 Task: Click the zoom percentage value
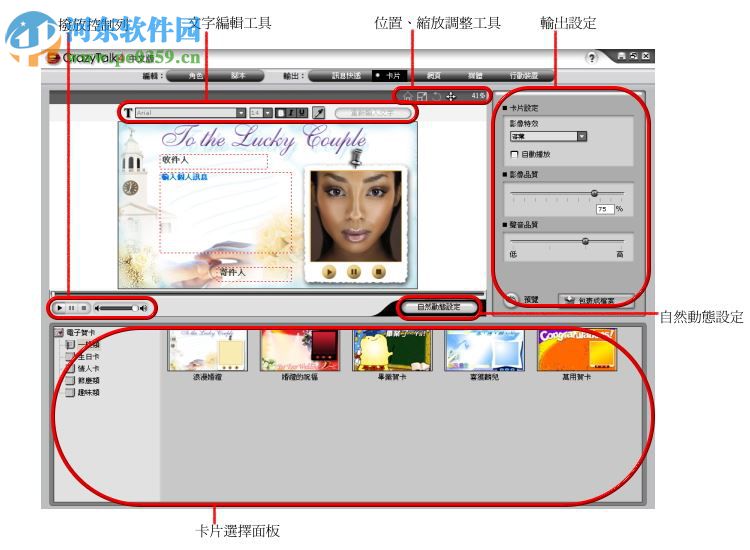click(x=477, y=96)
